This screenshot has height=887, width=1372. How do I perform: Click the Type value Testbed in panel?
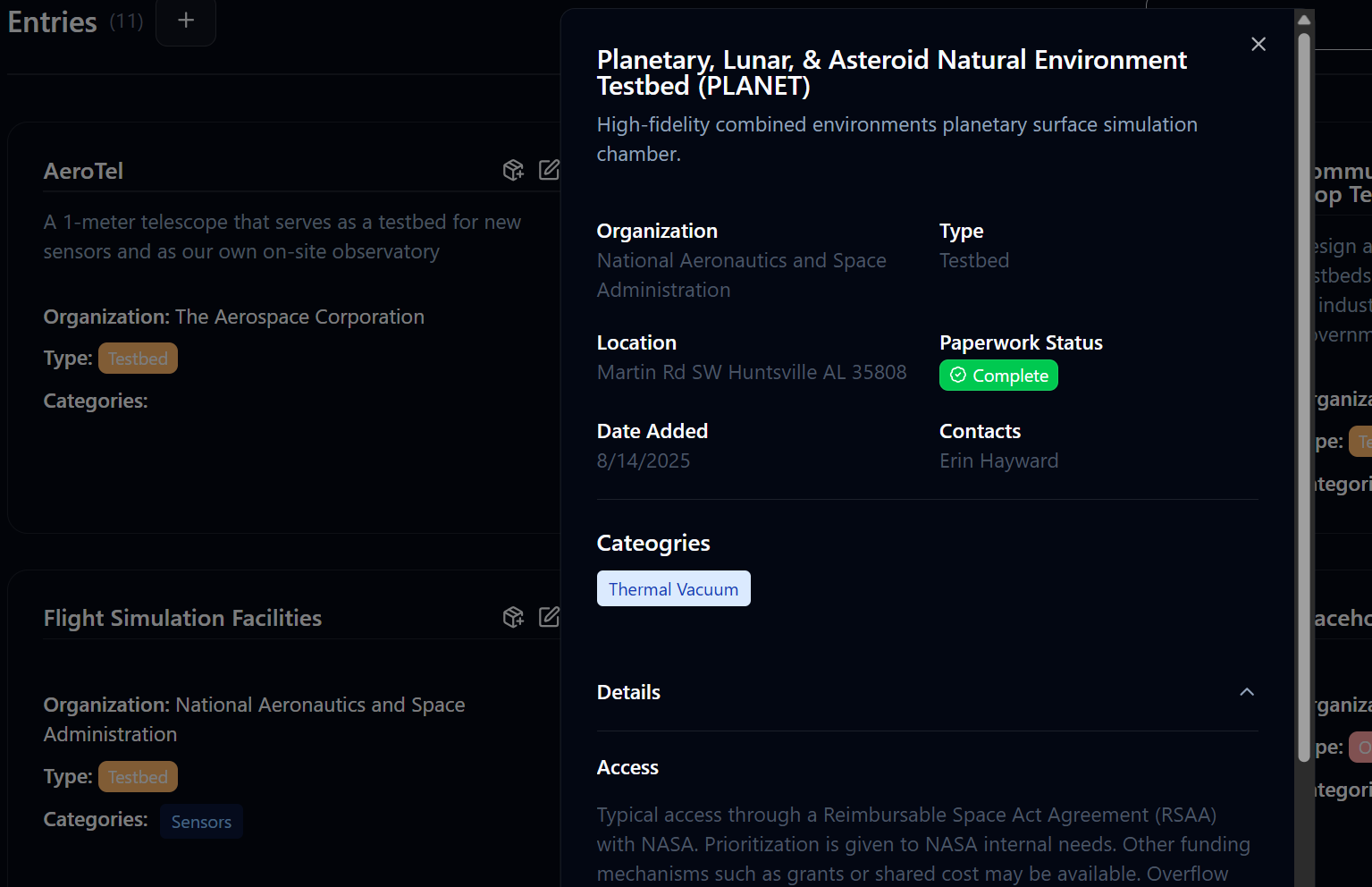(x=974, y=260)
